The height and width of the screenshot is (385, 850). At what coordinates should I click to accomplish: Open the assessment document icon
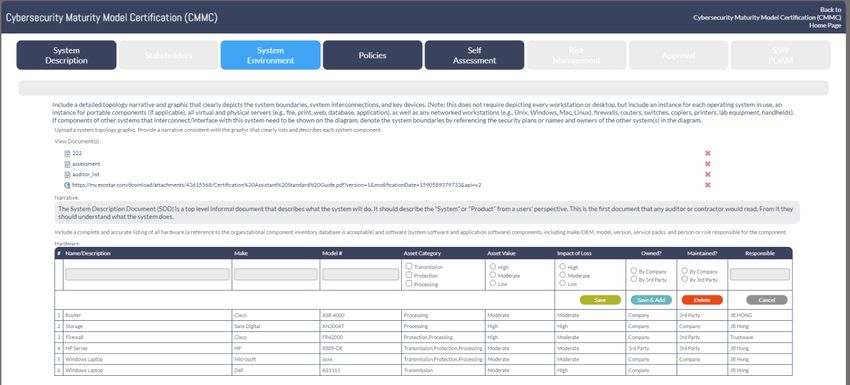[67, 164]
